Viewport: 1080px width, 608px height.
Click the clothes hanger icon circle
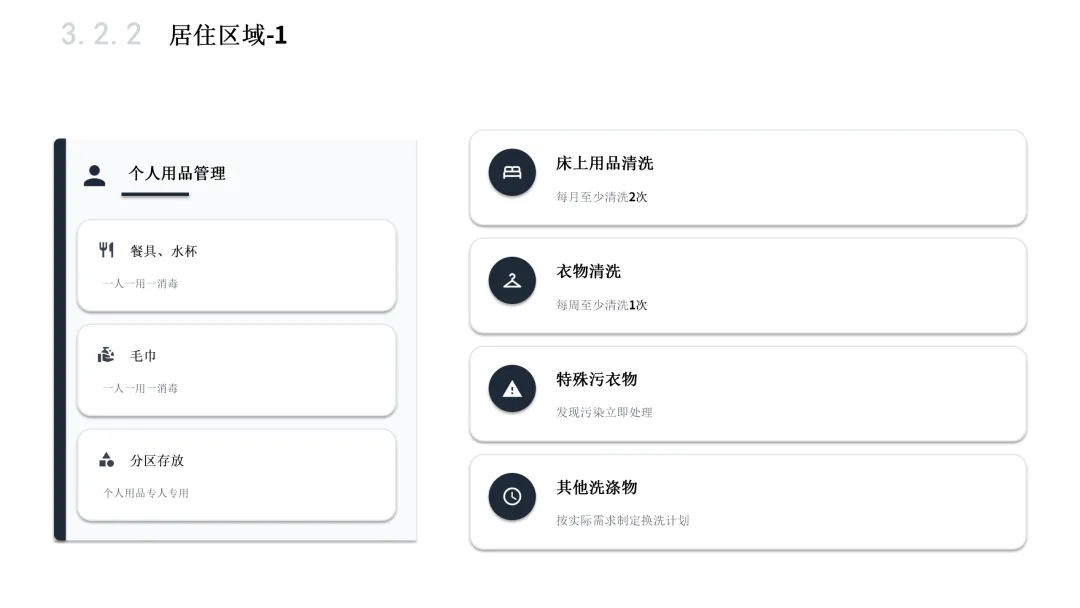512,280
